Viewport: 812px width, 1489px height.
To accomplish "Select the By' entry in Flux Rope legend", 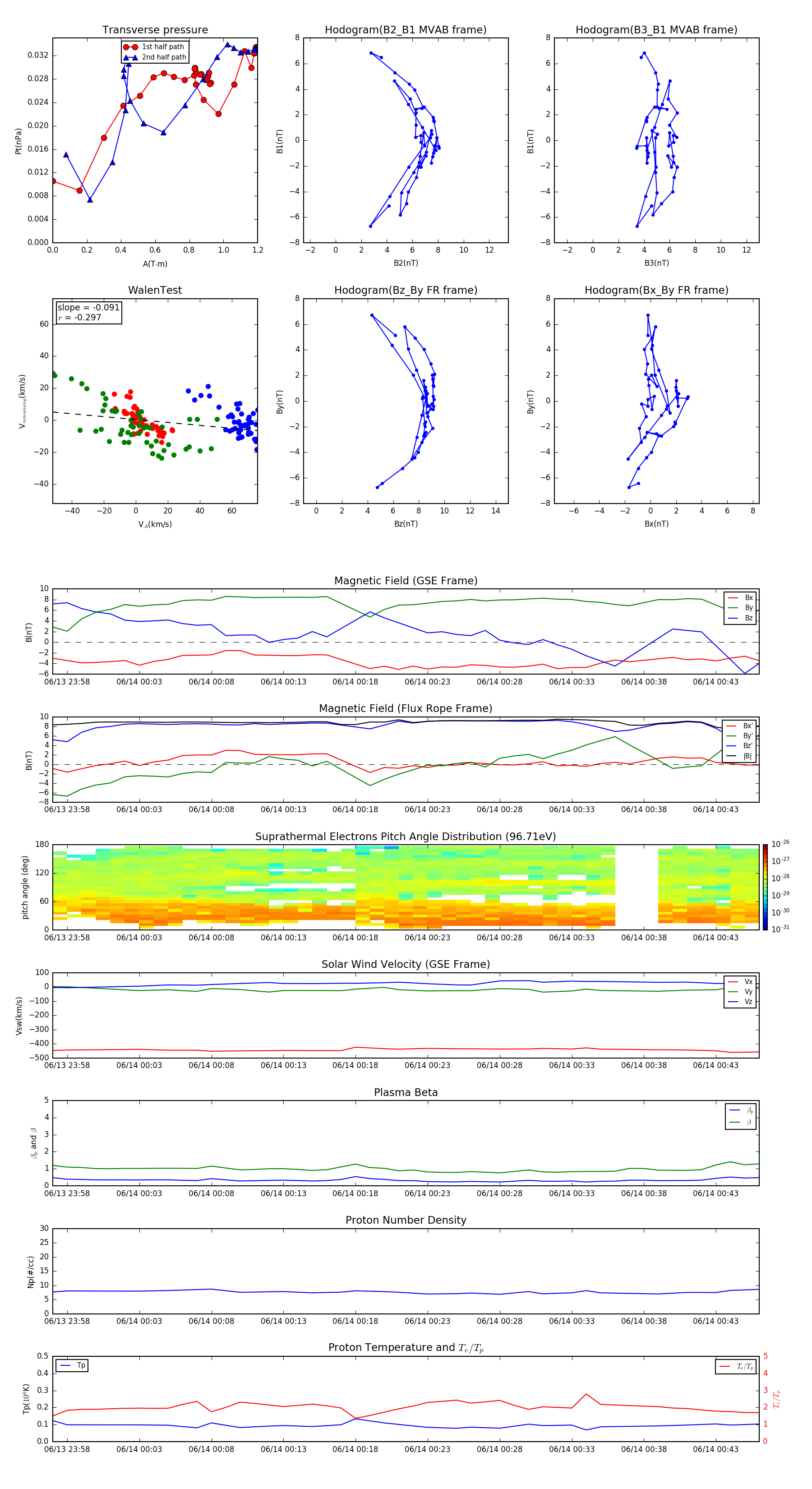I will click(739, 736).
